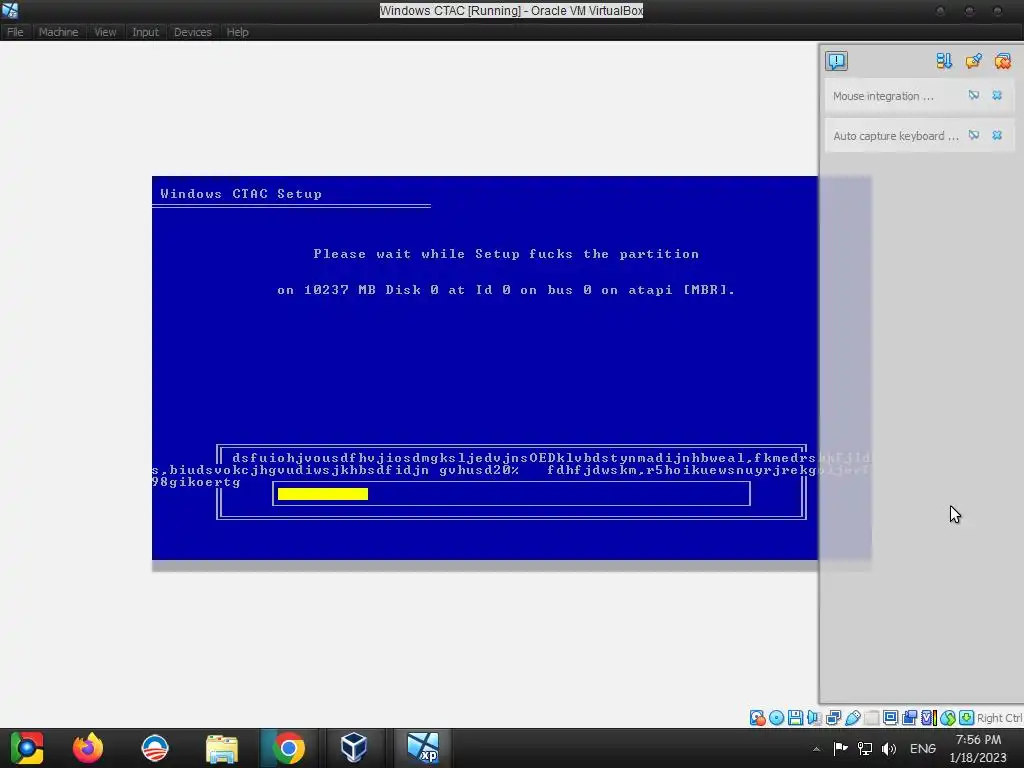The image size is (1024, 768).
Task: Click the hard disk activity status icon
Action: coord(757,718)
